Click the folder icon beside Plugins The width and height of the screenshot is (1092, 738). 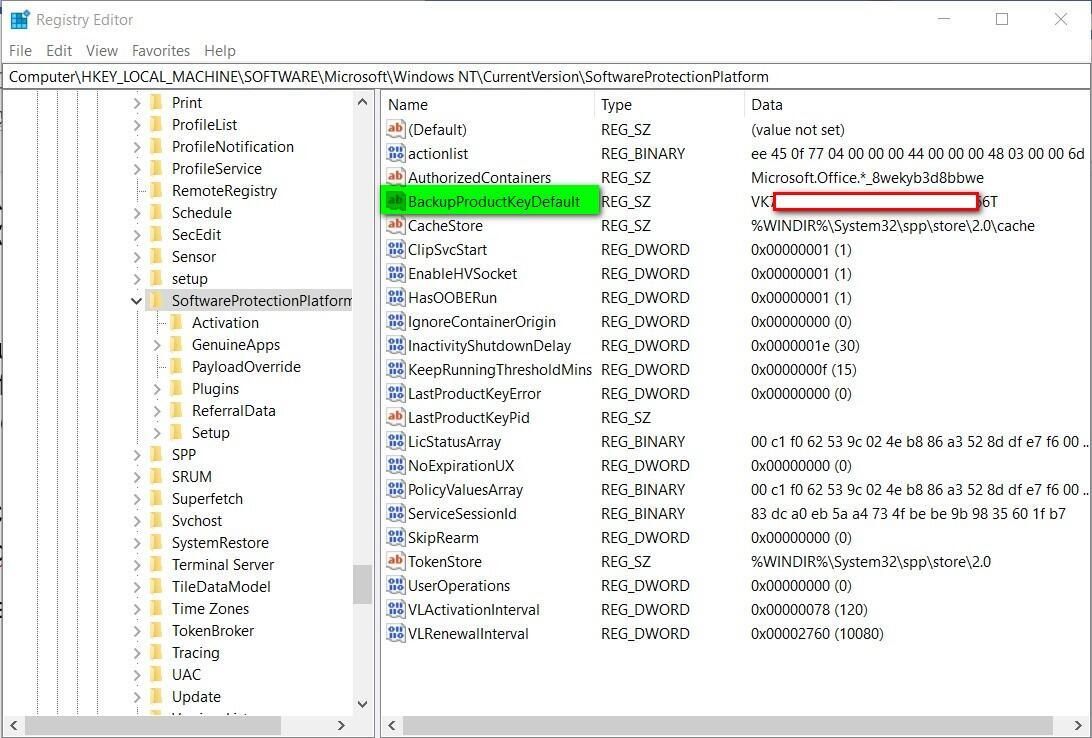(177, 388)
